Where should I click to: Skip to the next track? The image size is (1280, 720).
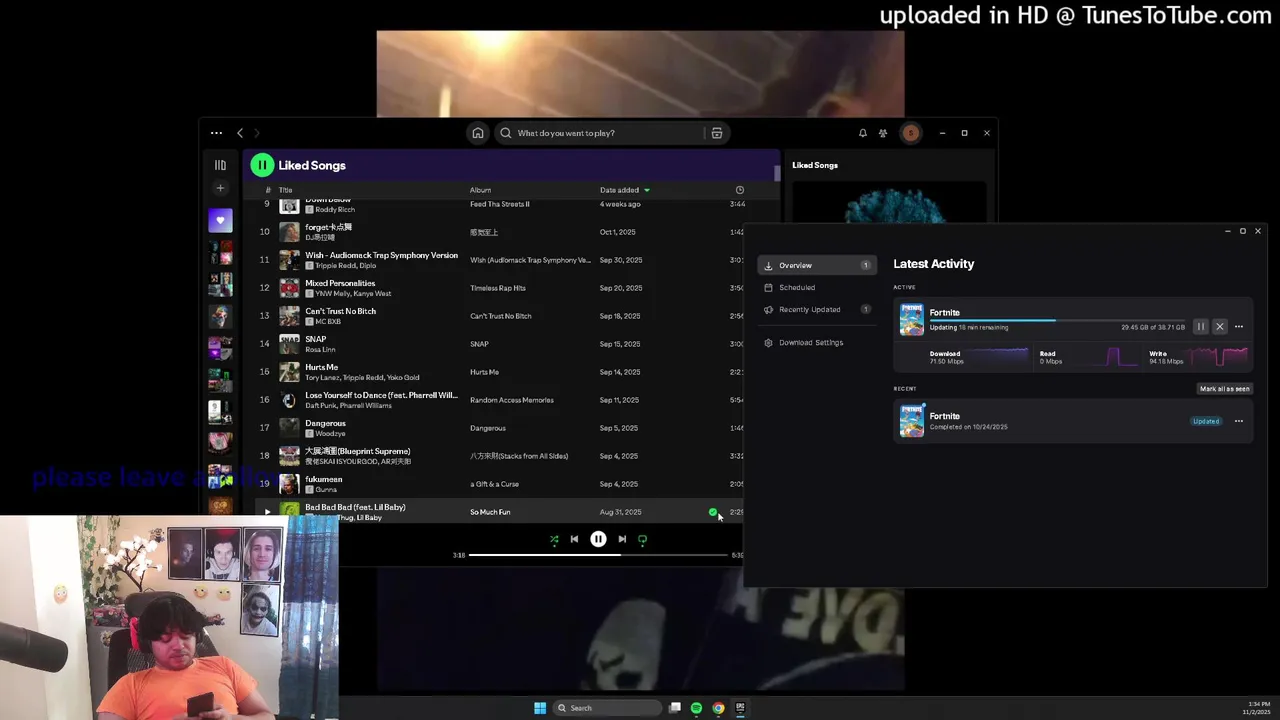[x=622, y=539]
